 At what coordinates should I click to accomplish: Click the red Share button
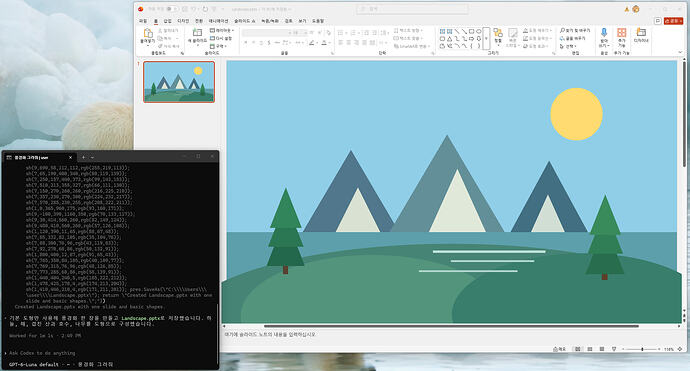point(673,21)
